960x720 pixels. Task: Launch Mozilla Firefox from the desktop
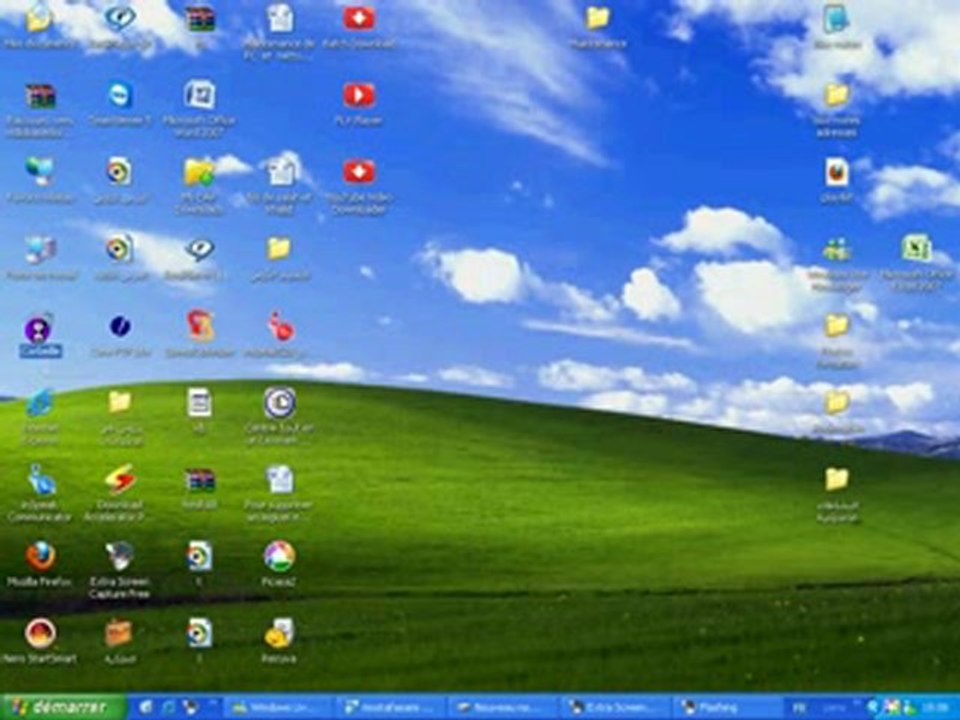40,564
